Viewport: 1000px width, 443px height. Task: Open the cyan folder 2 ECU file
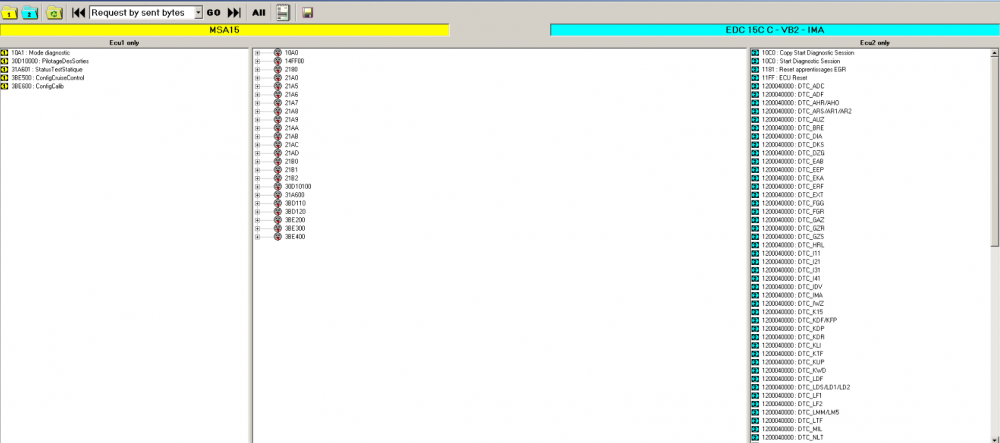(29, 13)
